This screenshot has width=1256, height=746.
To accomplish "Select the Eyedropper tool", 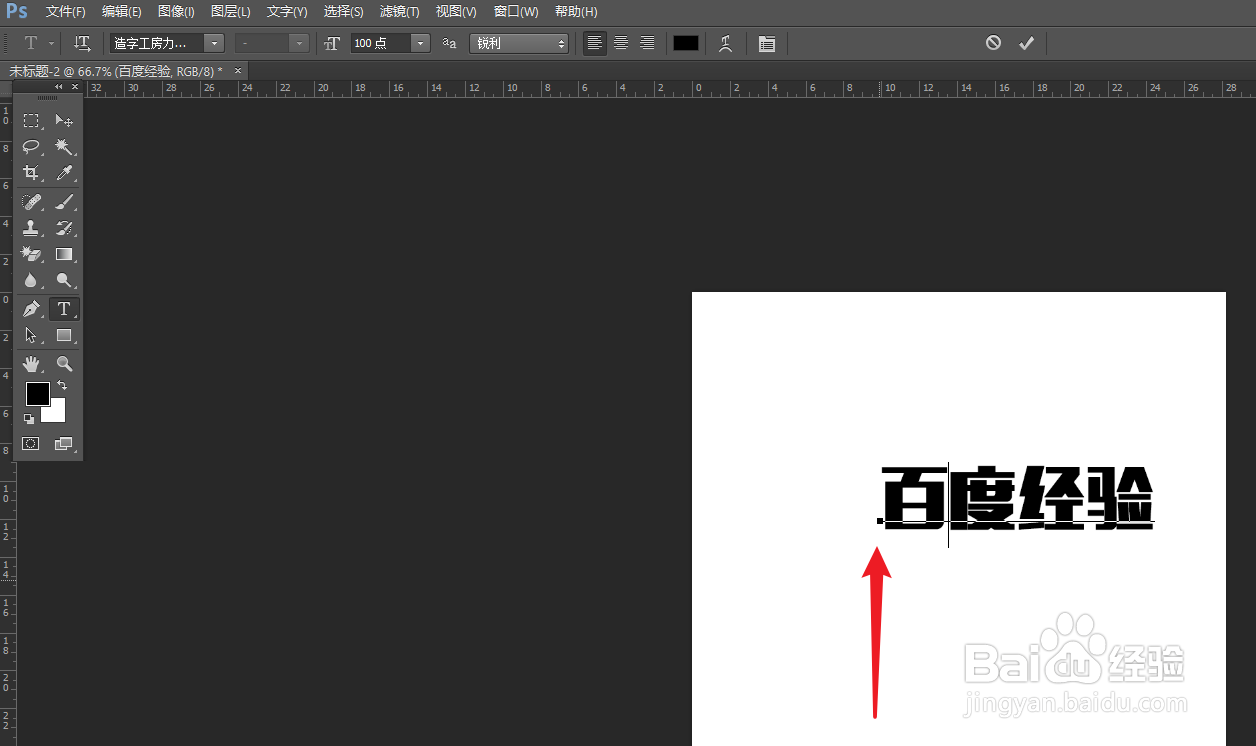I will coord(64,173).
